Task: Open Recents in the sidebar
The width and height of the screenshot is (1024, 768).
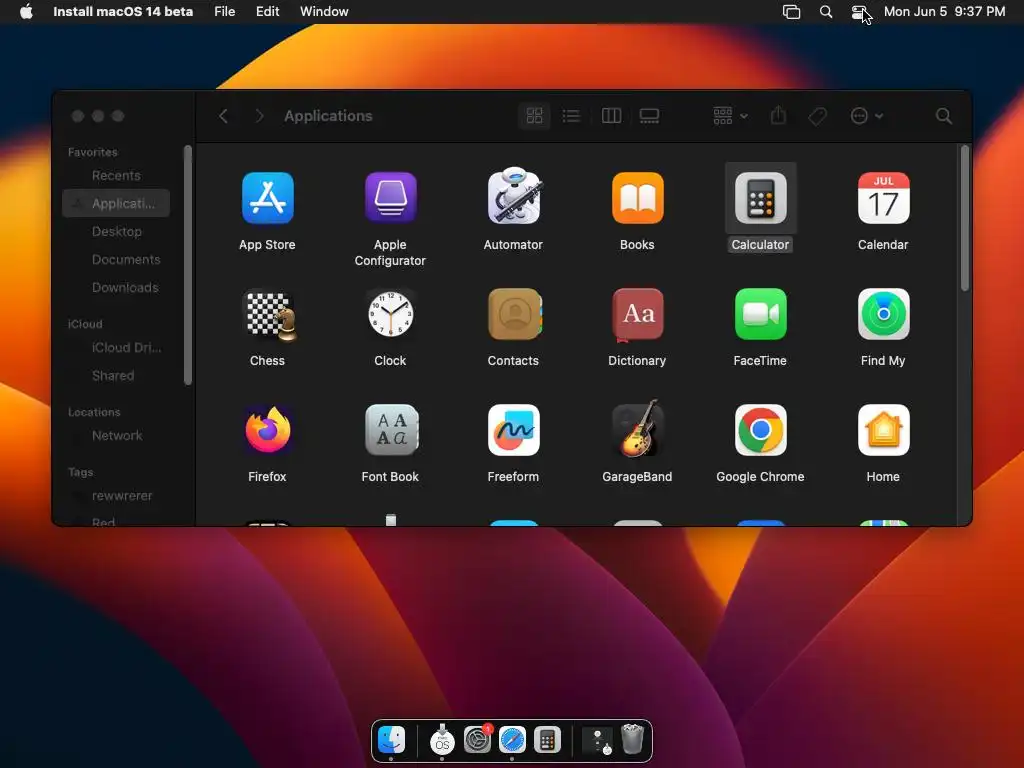Action: (116, 175)
